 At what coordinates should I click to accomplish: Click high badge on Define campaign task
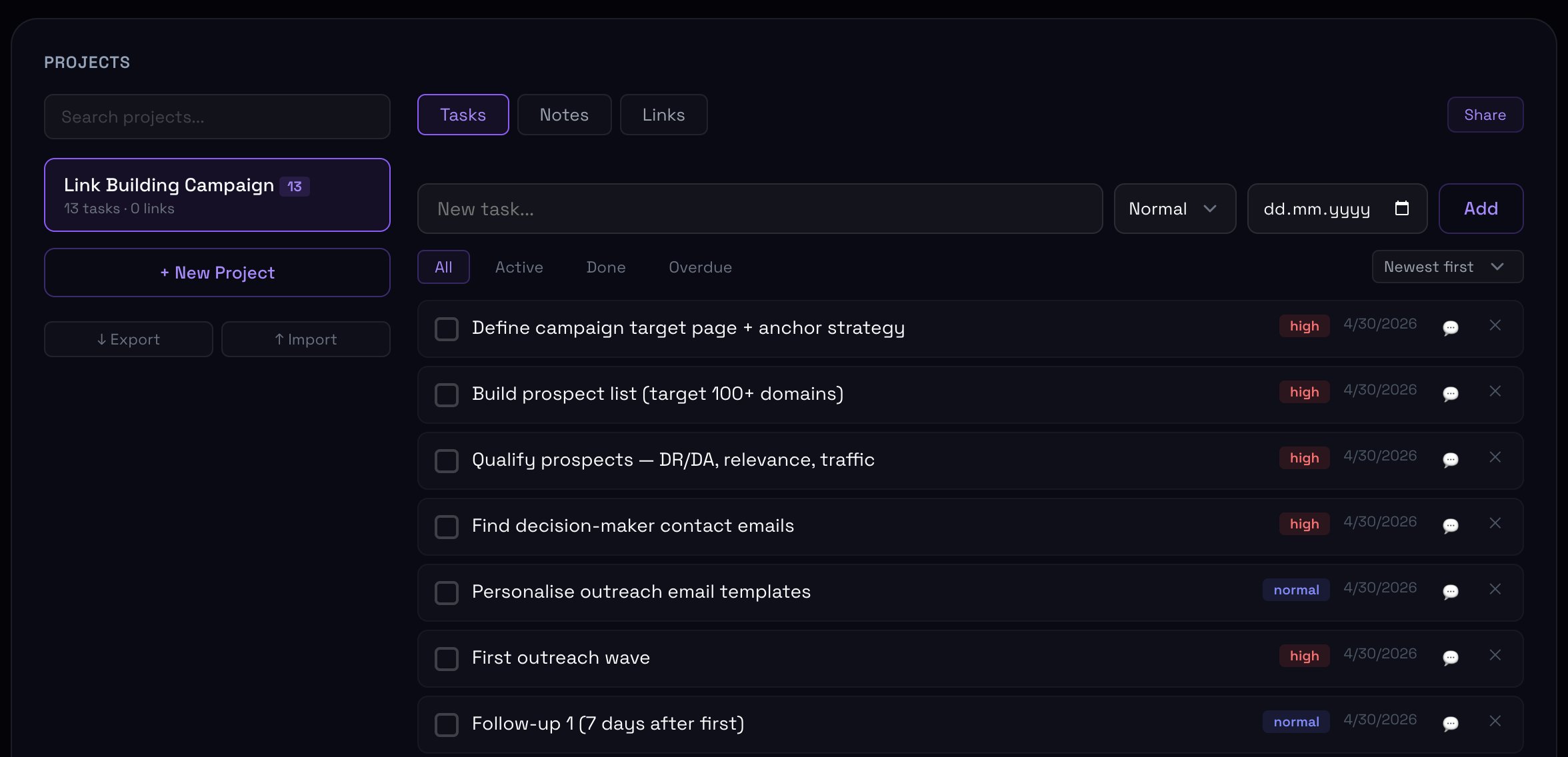[x=1304, y=326]
